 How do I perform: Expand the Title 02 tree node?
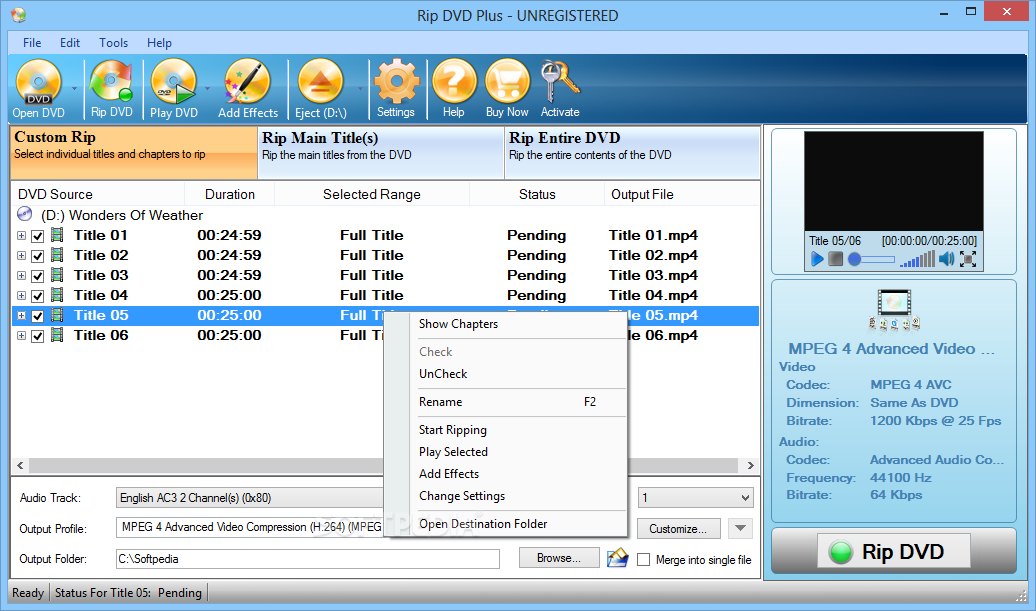tap(22, 256)
